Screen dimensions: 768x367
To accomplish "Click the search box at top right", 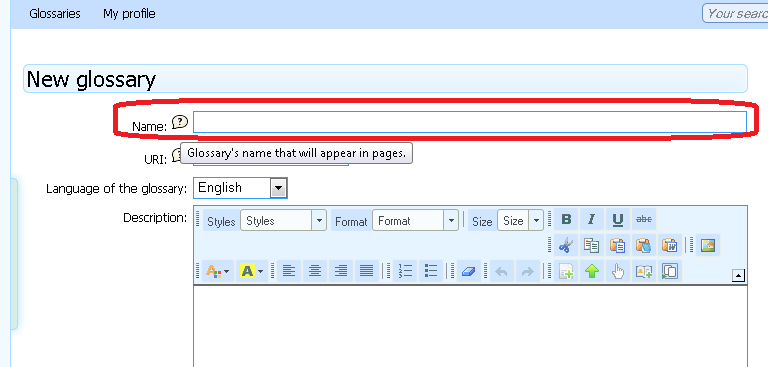I will (x=735, y=13).
